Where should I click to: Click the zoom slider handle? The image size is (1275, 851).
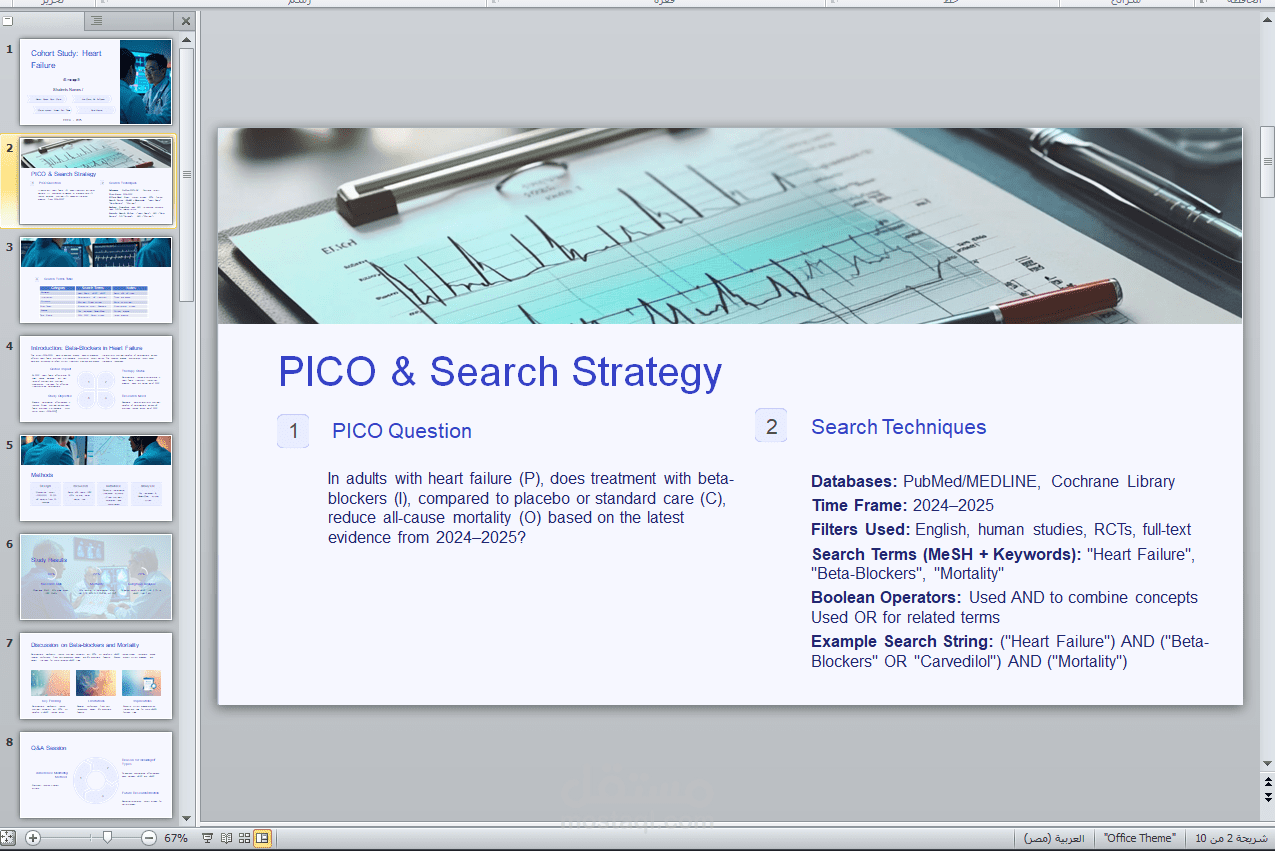click(107, 838)
